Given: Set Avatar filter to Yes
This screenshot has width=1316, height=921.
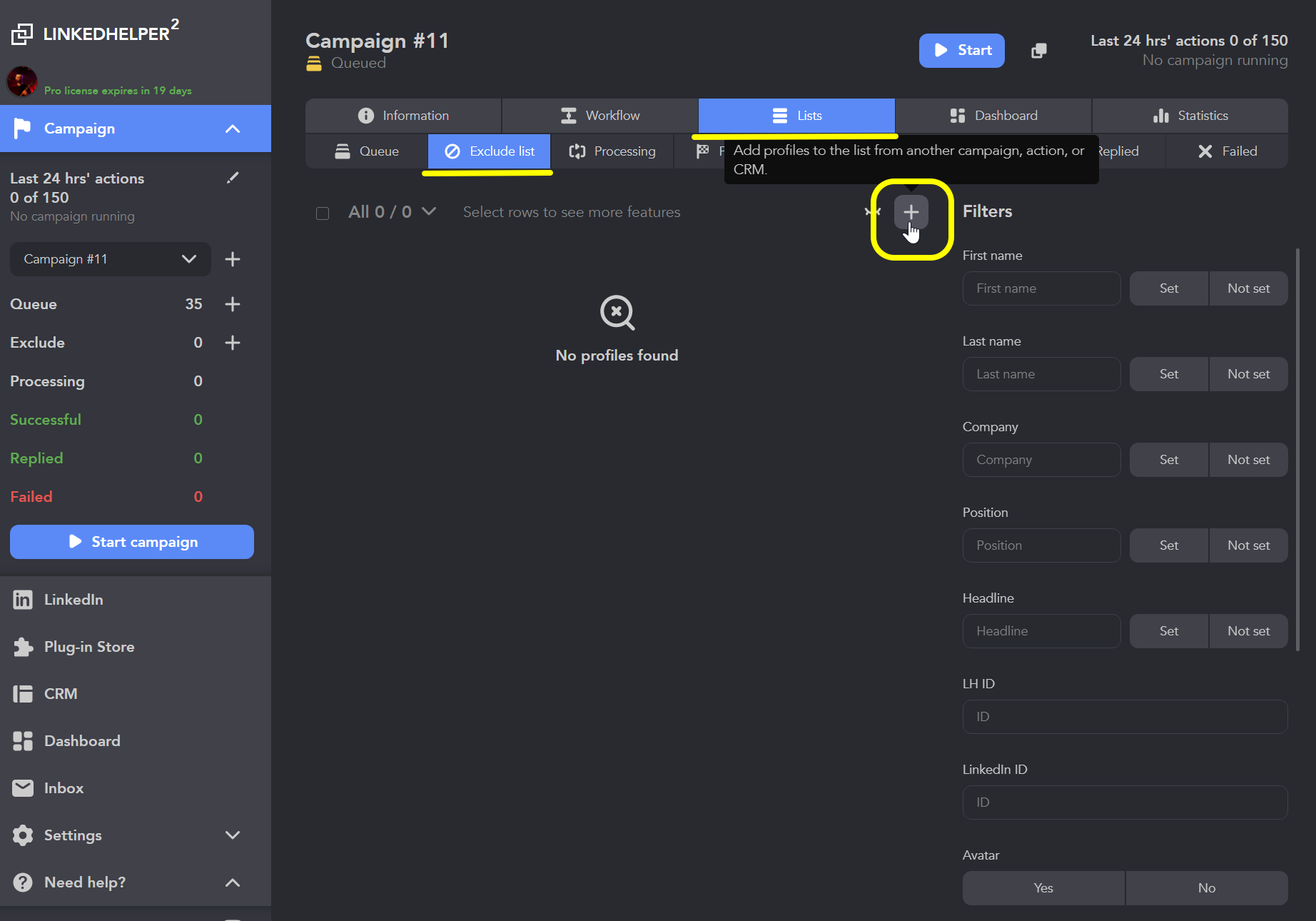Looking at the screenshot, I should (1043, 888).
